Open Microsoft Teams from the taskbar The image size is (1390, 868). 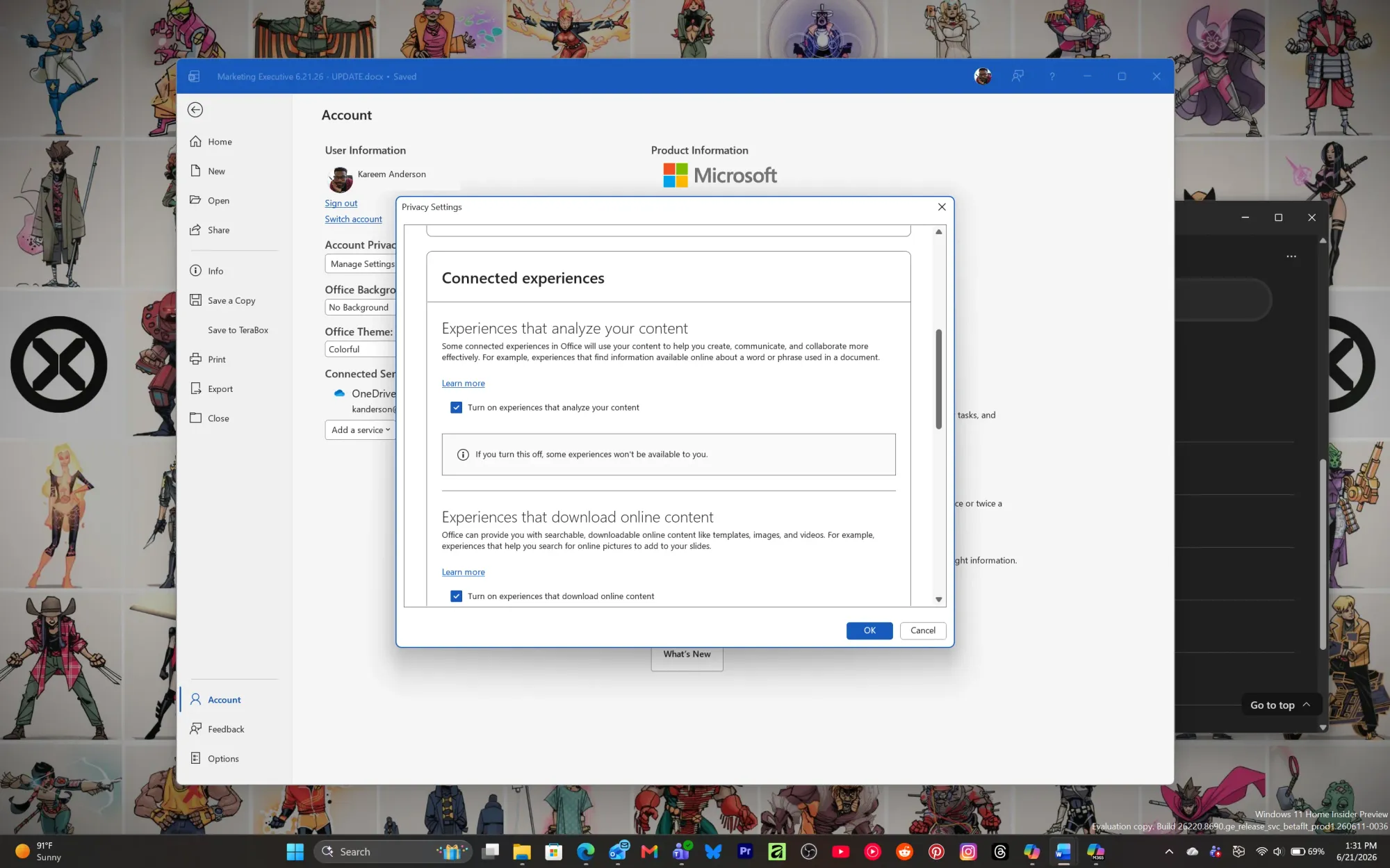(x=681, y=851)
